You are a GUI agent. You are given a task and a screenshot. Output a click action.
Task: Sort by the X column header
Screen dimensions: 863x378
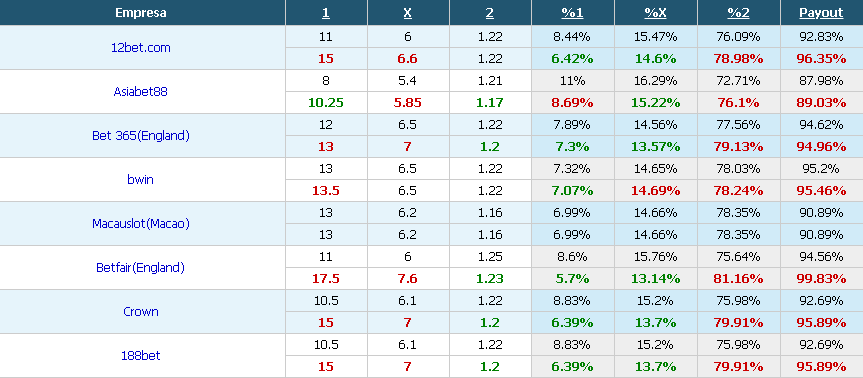point(407,13)
